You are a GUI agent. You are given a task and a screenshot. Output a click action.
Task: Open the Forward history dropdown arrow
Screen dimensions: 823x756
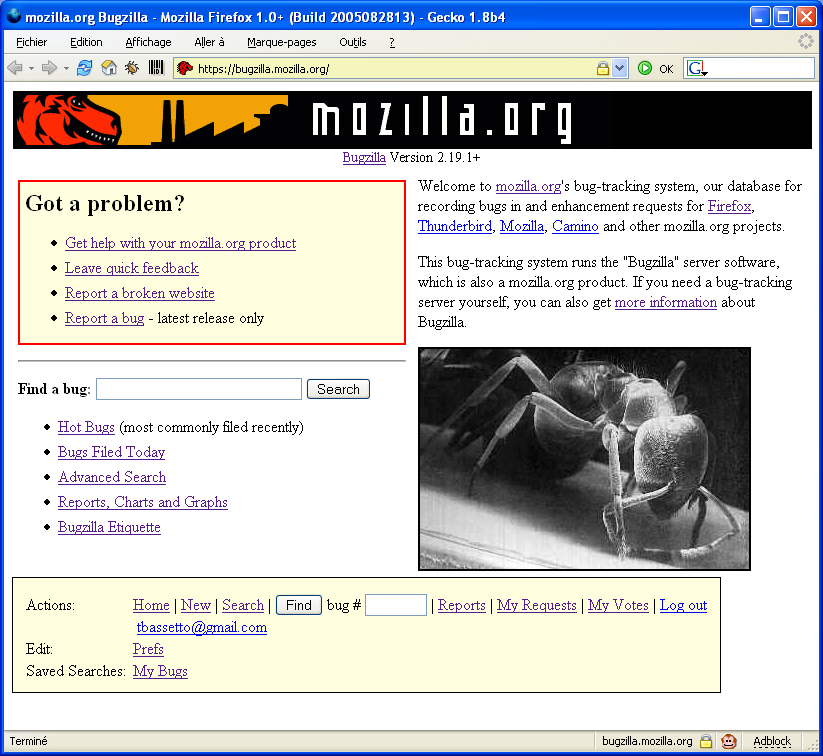pyautogui.click(x=66, y=69)
